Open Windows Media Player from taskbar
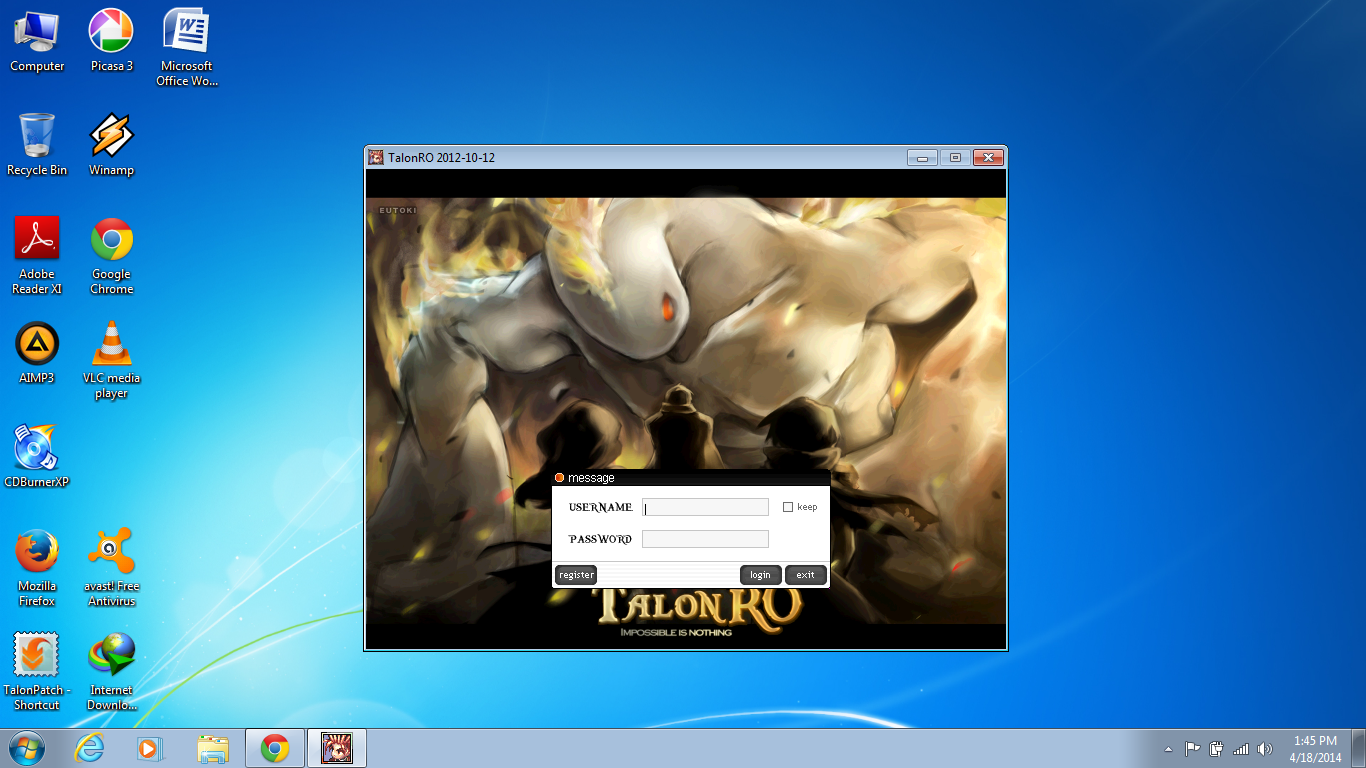The width and height of the screenshot is (1366, 768). (150, 748)
